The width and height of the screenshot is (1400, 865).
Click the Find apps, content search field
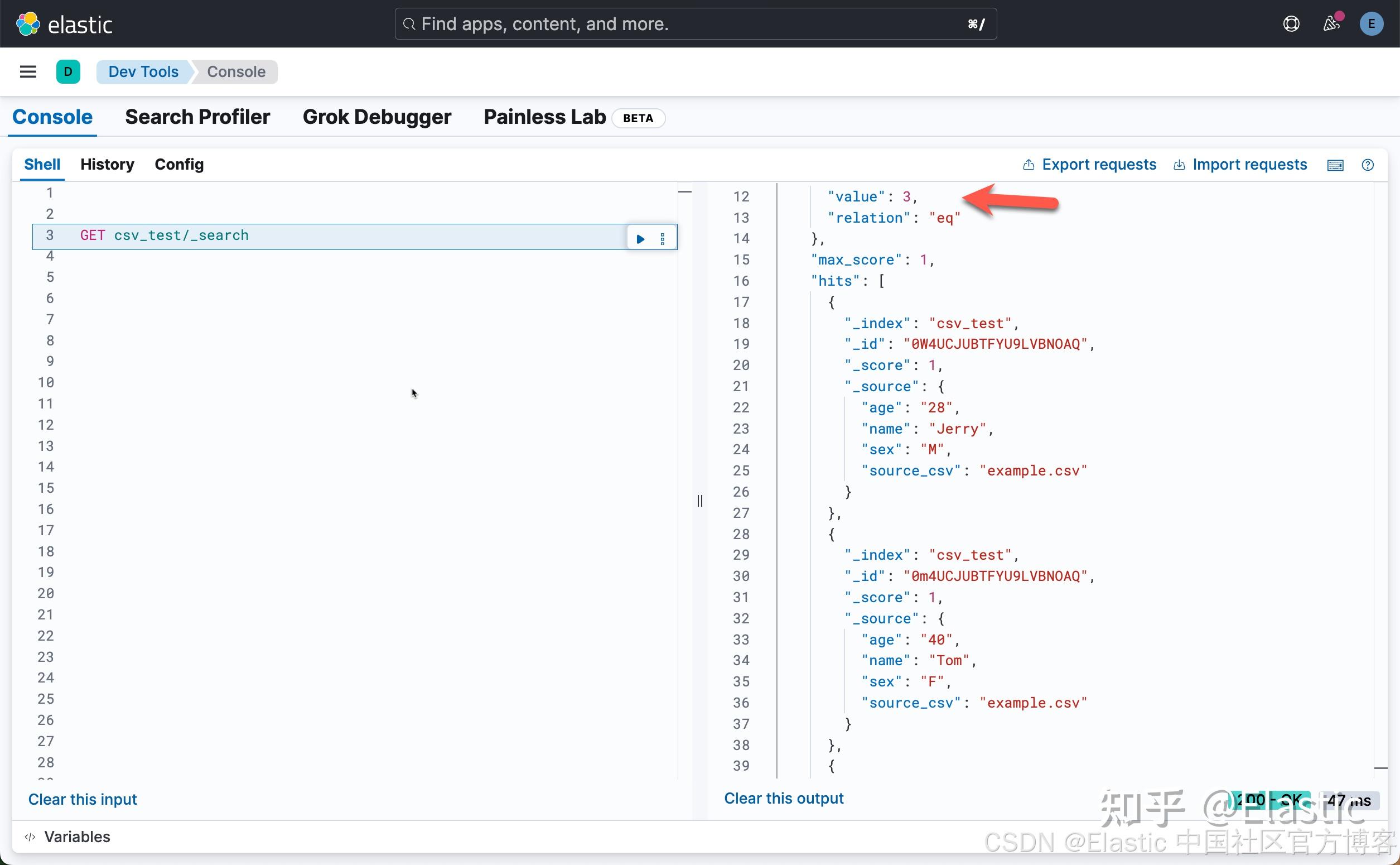(x=695, y=23)
